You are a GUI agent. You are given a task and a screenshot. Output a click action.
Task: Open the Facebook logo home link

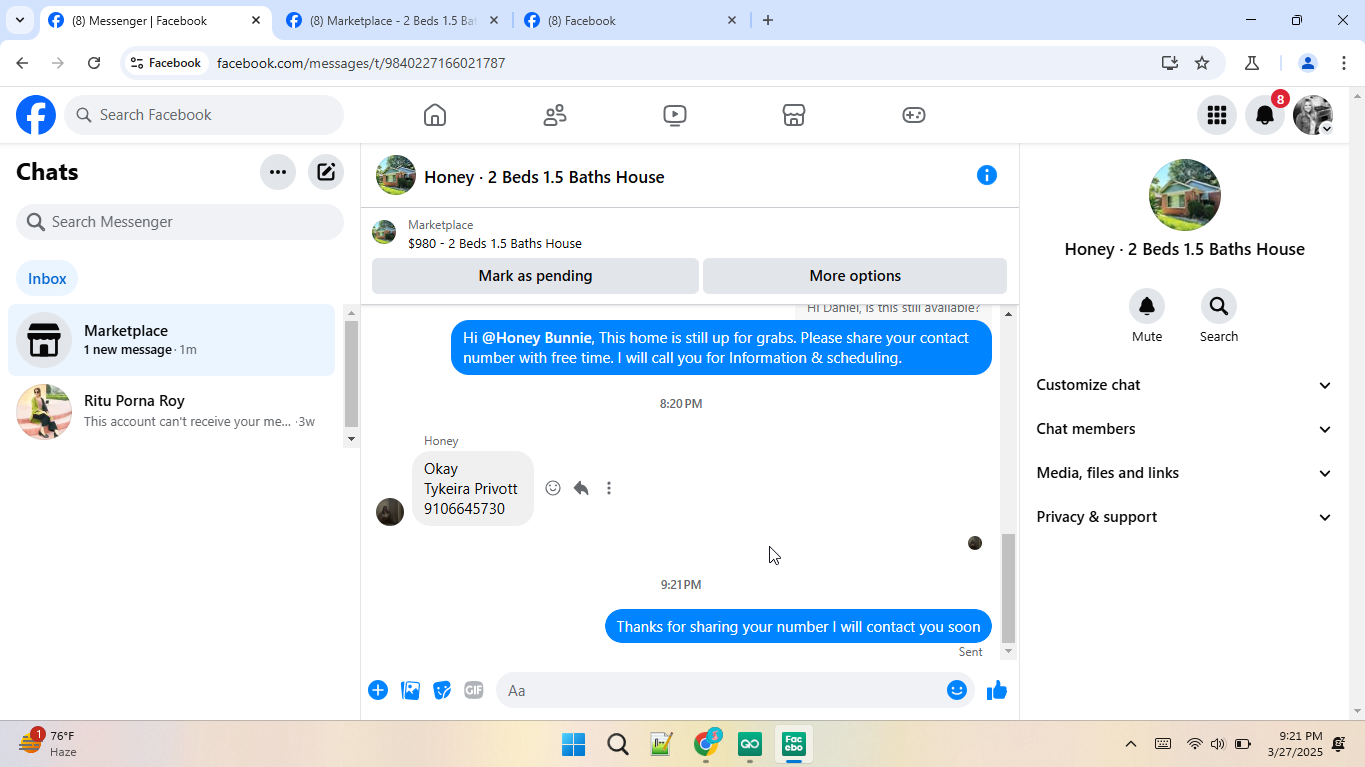pos(36,115)
